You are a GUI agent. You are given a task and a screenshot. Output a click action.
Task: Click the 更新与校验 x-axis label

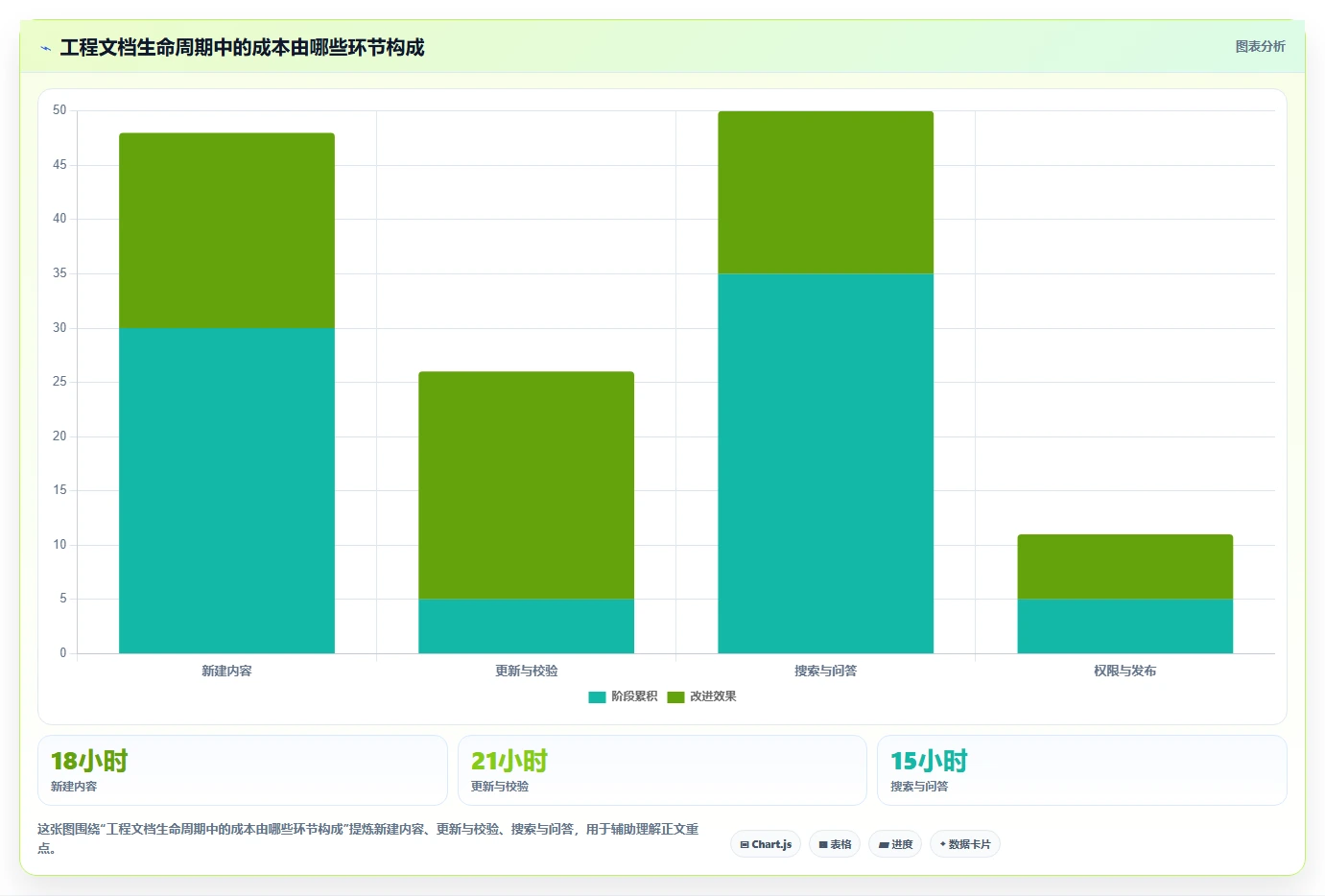point(526,671)
